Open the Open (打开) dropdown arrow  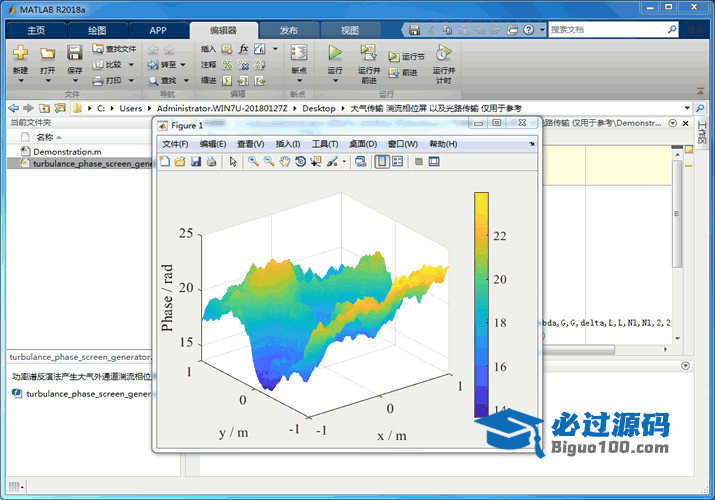(47, 81)
